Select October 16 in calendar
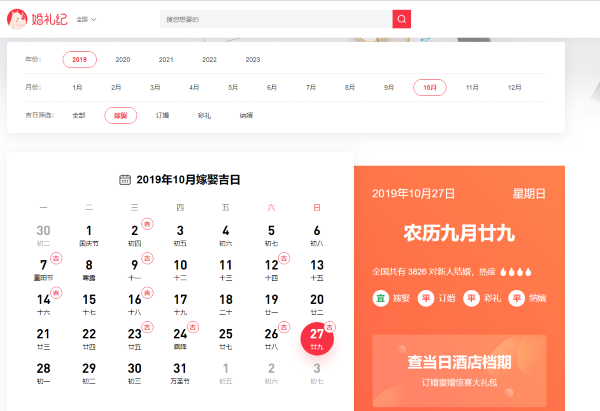The height and width of the screenshot is (411, 600). coord(135,304)
